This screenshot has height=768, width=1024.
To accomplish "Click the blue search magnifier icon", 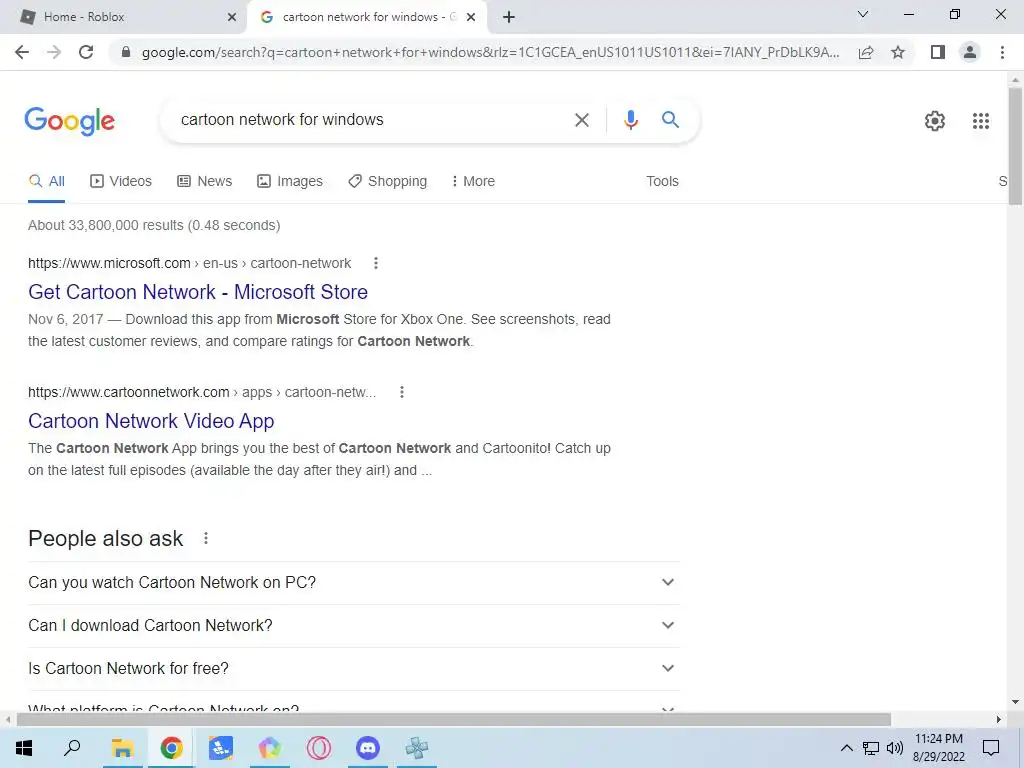I will (670, 120).
